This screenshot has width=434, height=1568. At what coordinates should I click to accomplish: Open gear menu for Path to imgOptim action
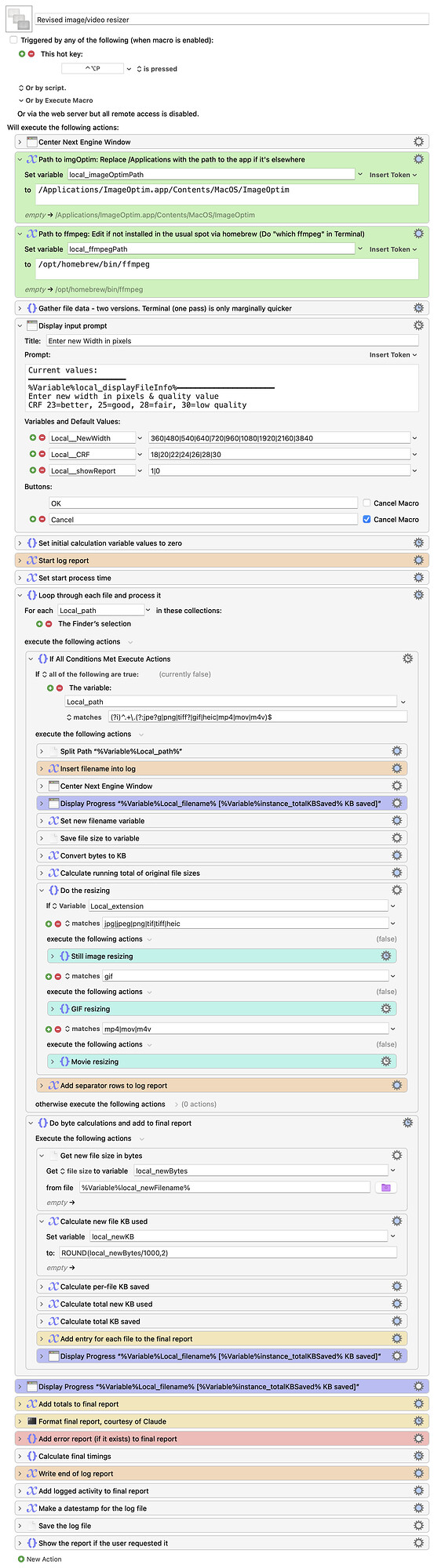418,159
